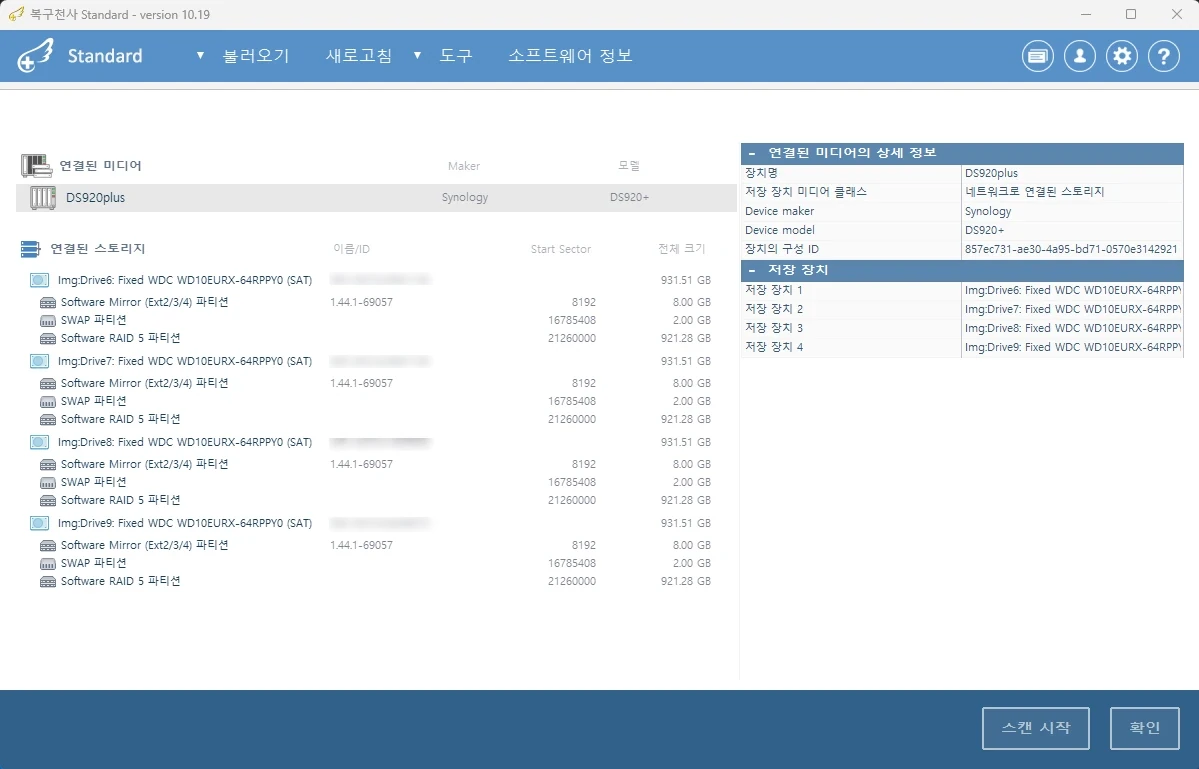Select Img:Drive7 WDC drive row
1199x769 pixels.
pos(370,361)
